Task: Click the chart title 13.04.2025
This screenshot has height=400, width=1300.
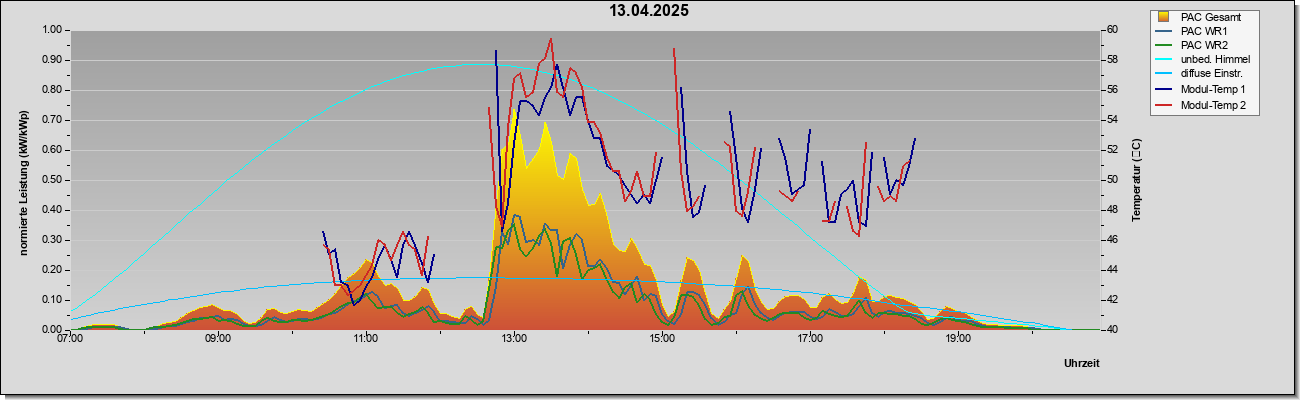Action: [650, 11]
